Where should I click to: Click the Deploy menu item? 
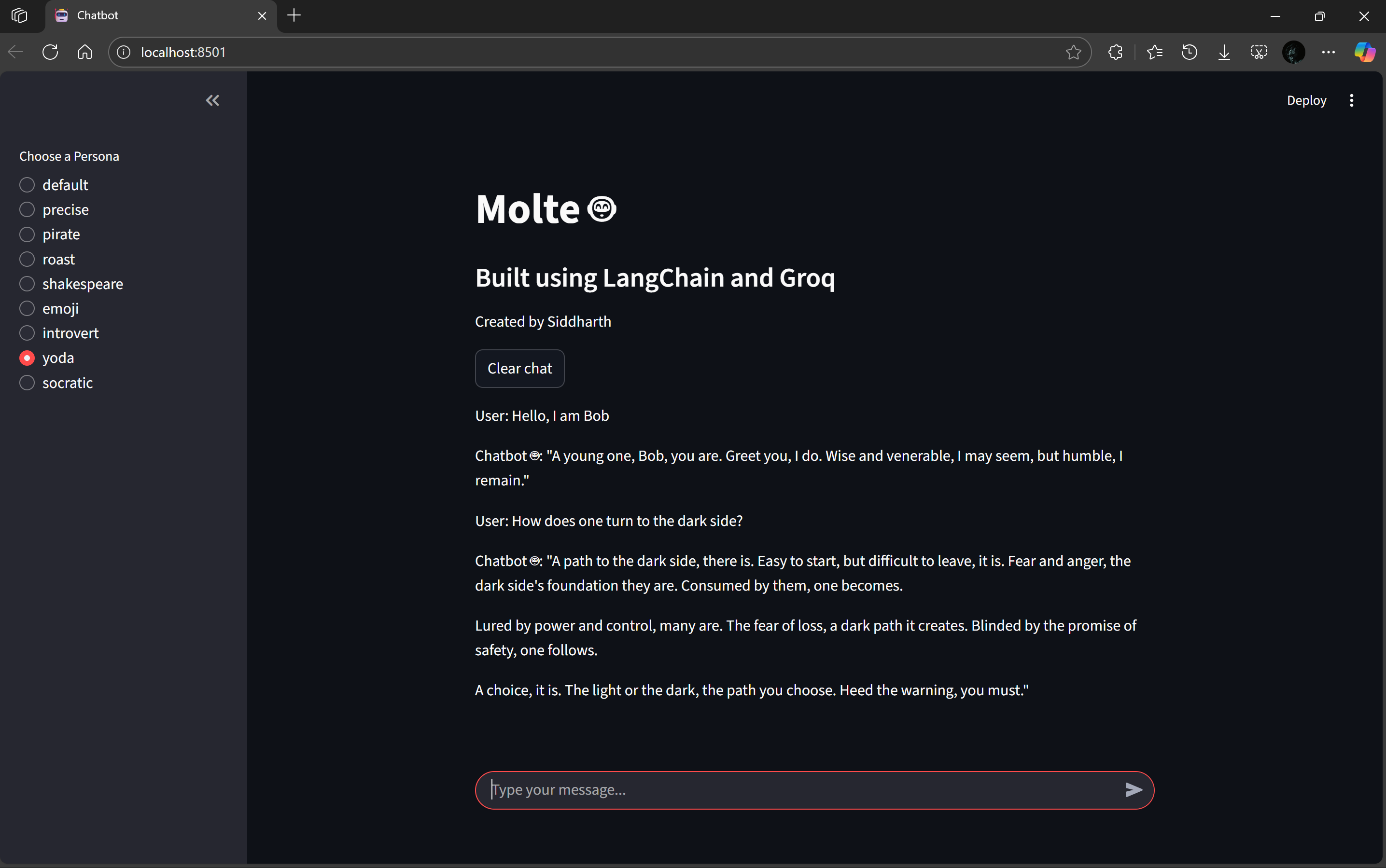1306,100
